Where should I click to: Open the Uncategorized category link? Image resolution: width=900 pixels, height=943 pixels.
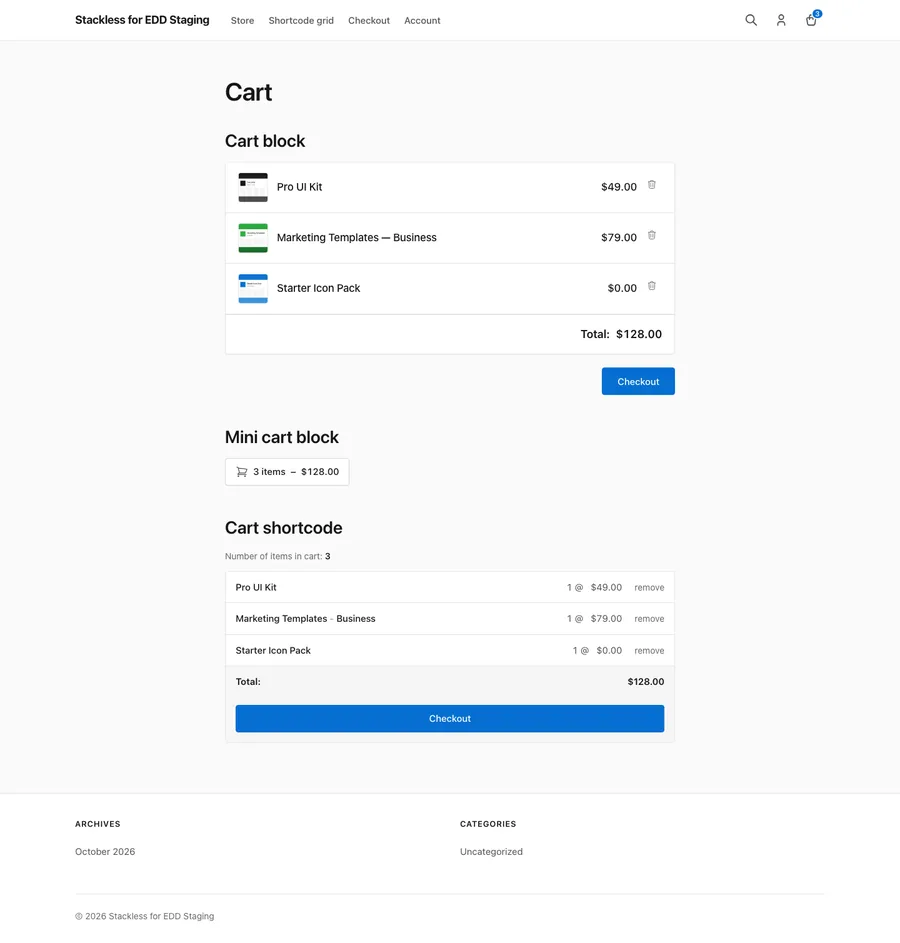point(491,852)
